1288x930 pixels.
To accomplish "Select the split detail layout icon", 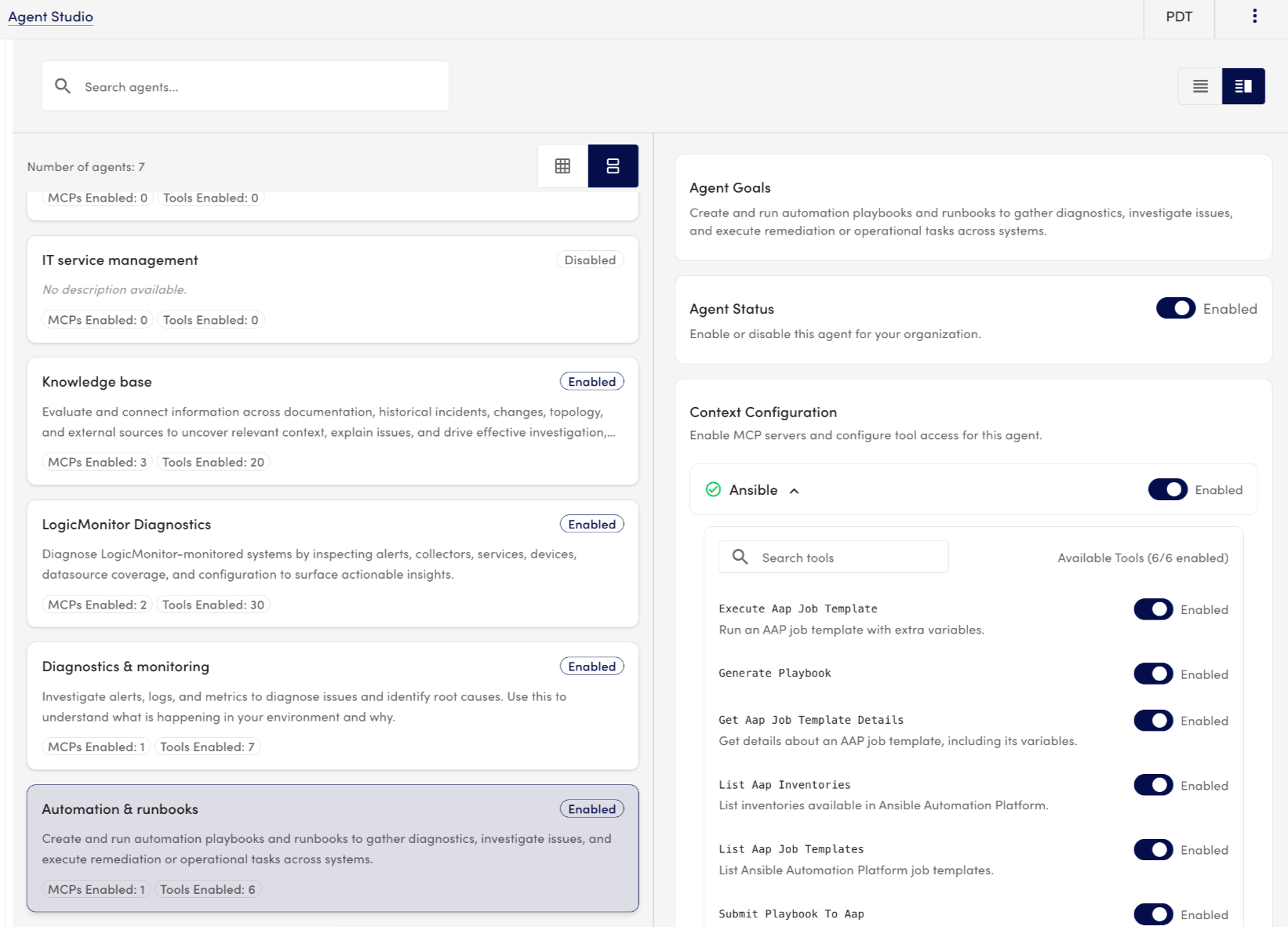I will (x=1243, y=86).
